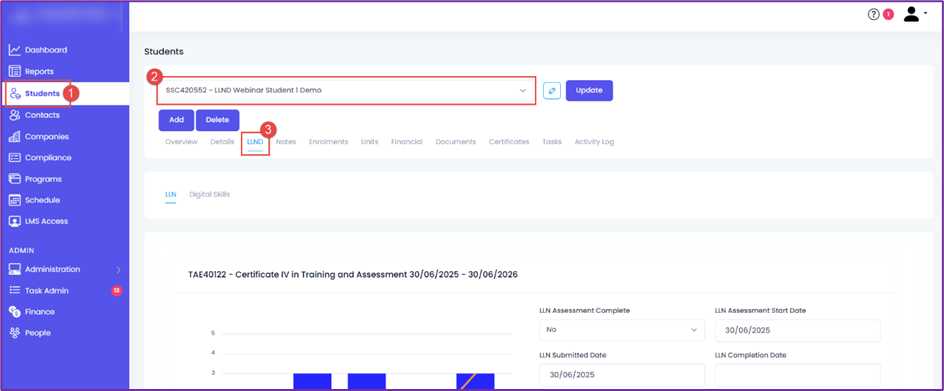The width and height of the screenshot is (944, 391).
Task: Click the LLN Submitted Date field
Action: (x=622, y=375)
